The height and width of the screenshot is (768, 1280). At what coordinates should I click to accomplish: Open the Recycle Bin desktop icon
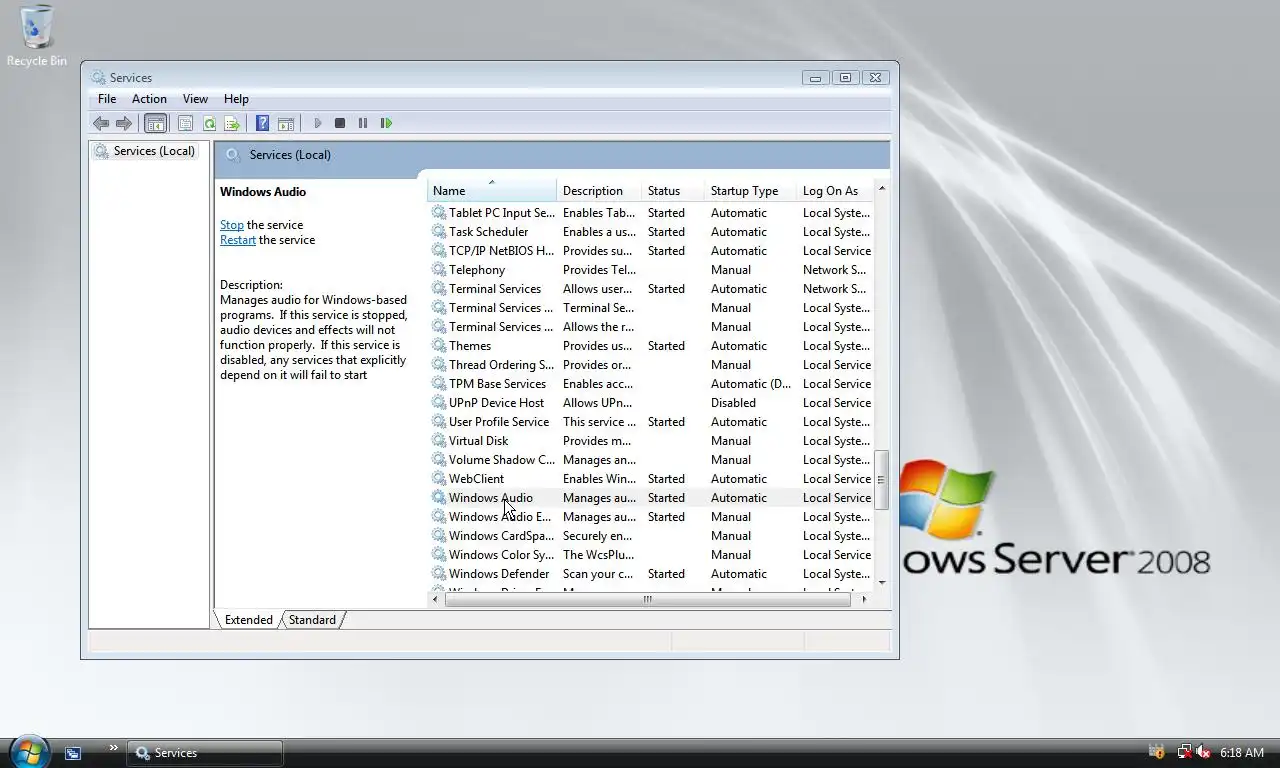pos(37,36)
